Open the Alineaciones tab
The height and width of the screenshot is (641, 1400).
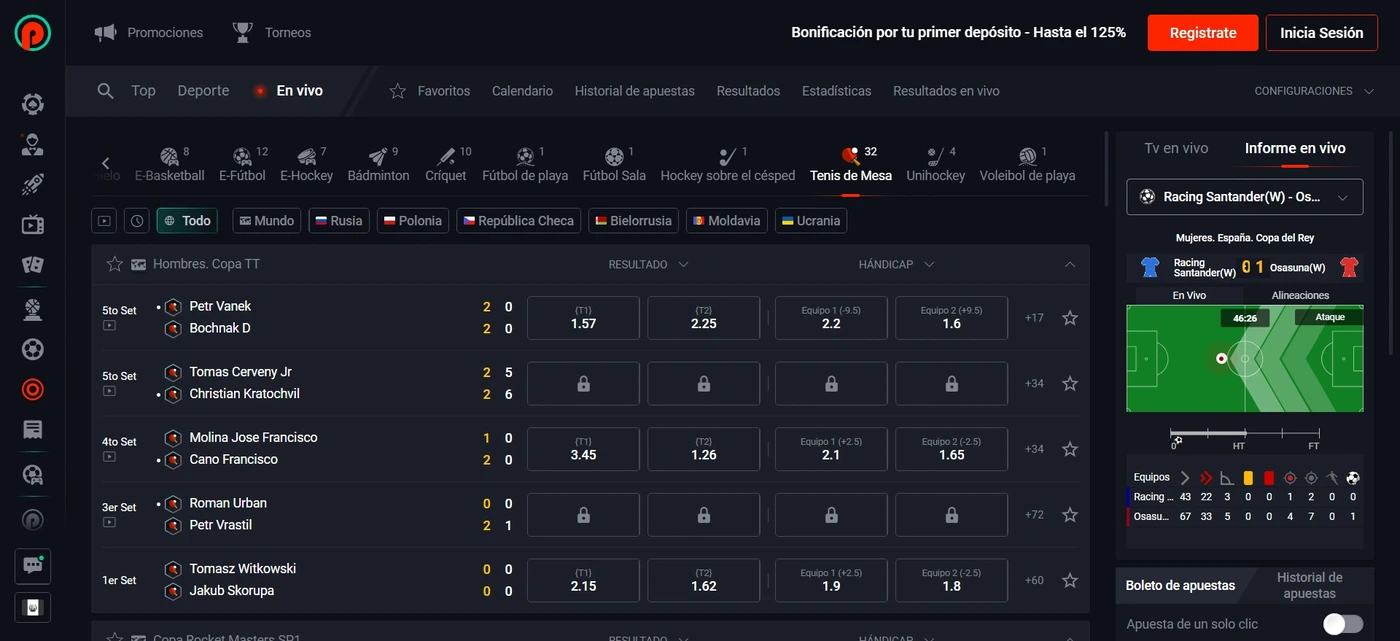click(1300, 295)
